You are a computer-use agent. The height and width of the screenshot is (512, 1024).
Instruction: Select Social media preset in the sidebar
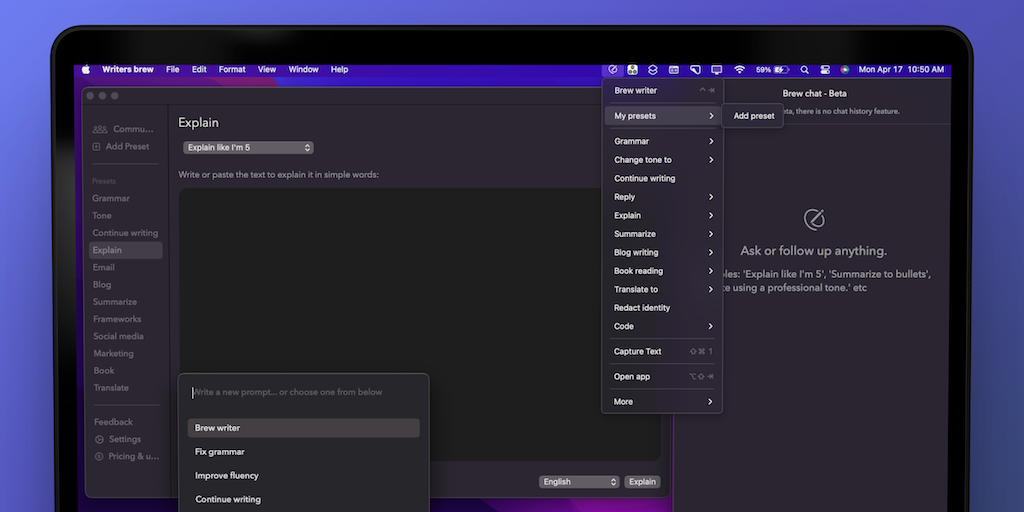pos(118,336)
